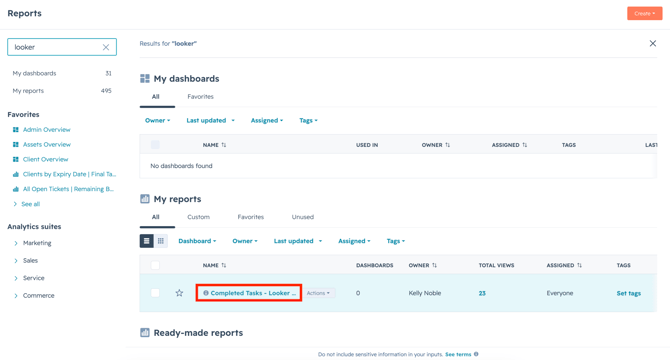Select the All tab under My reports
The height and width of the screenshot is (360, 670).
pos(156,217)
